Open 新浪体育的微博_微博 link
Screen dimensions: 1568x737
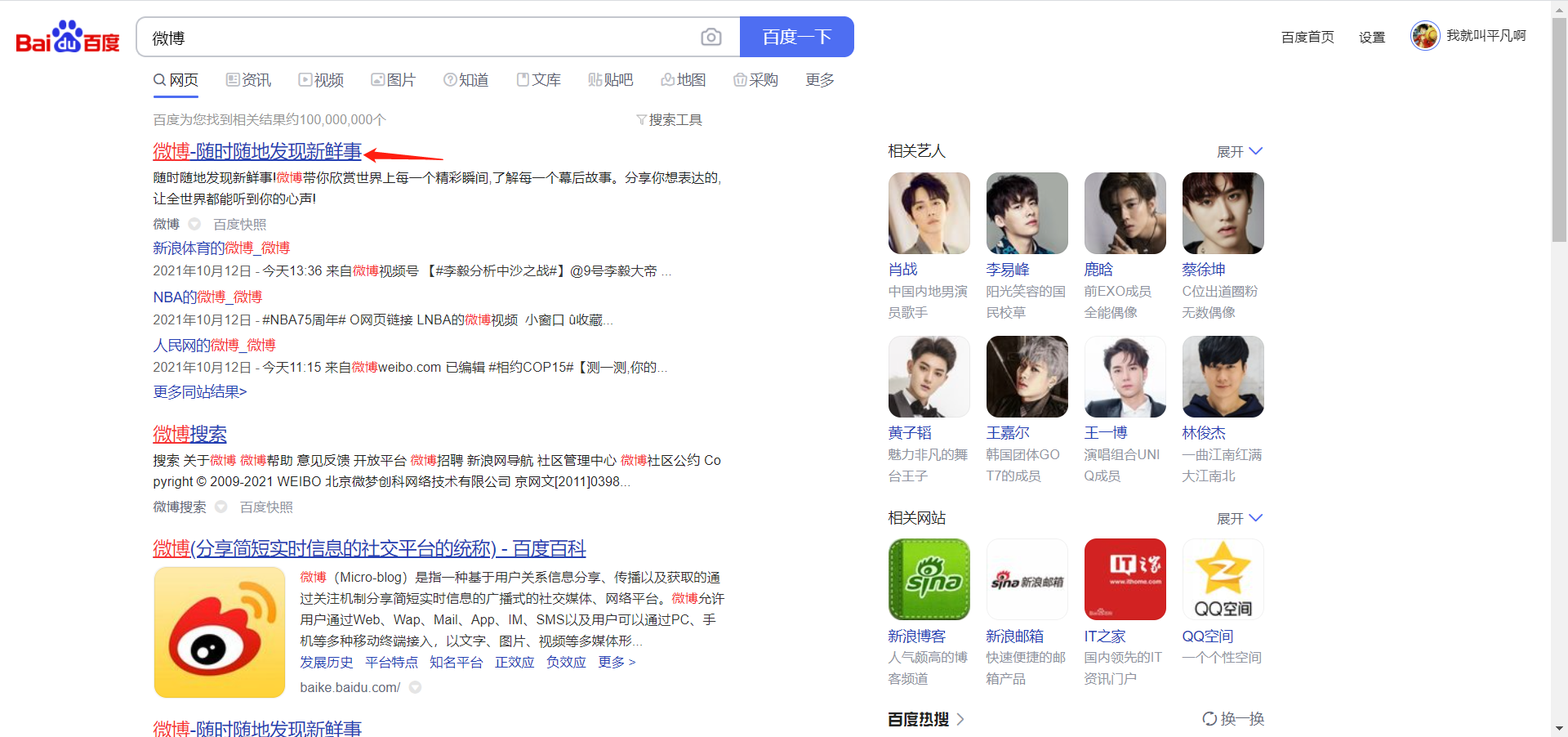[221, 248]
